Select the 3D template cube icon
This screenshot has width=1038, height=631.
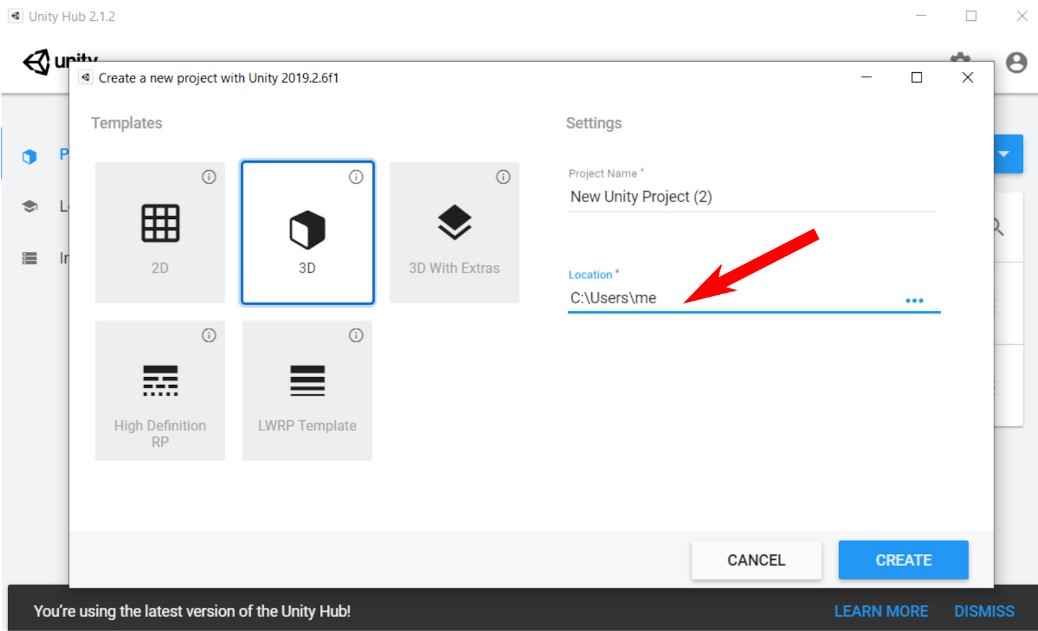[x=307, y=229]
